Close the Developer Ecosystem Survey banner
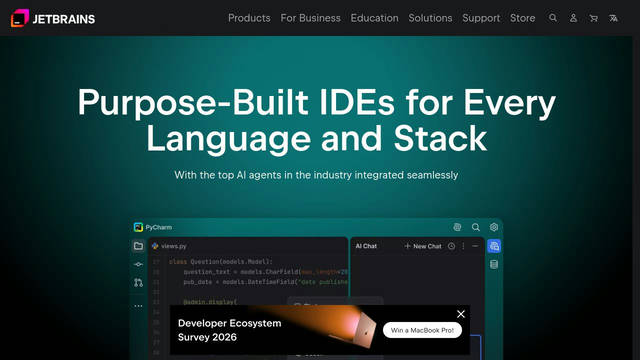 (x=461, y=314)
